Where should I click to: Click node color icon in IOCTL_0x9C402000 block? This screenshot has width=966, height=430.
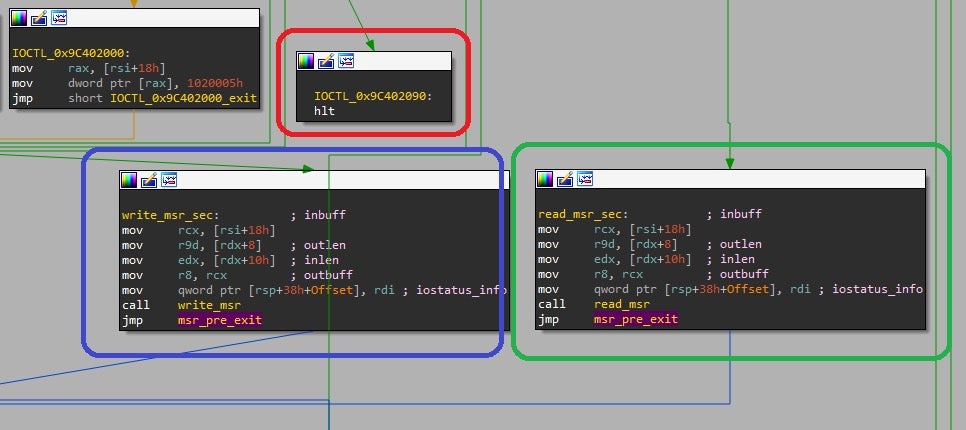20,19
